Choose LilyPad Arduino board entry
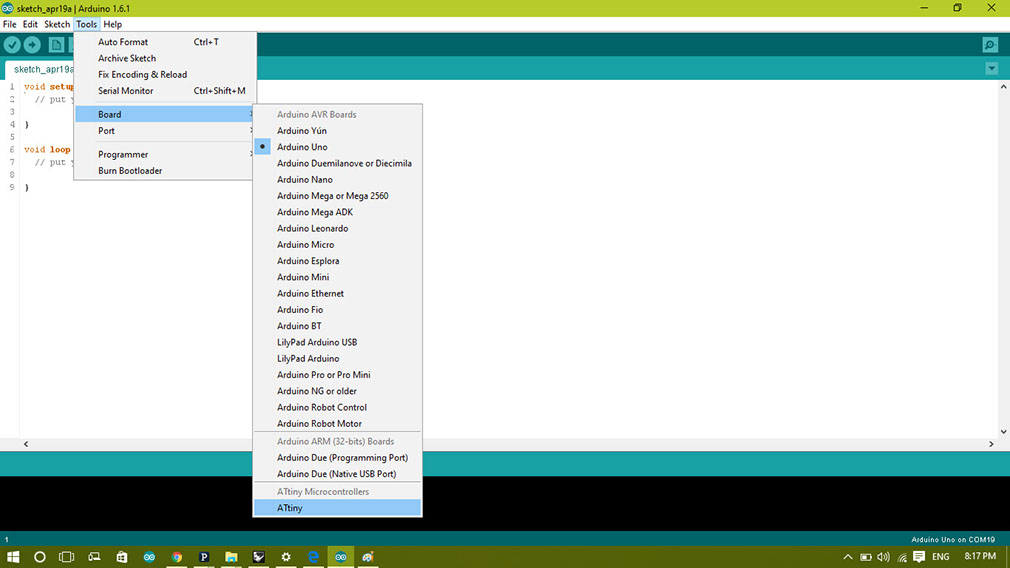Viewport: 1010px width, 568px height. [x=338, y=358]
